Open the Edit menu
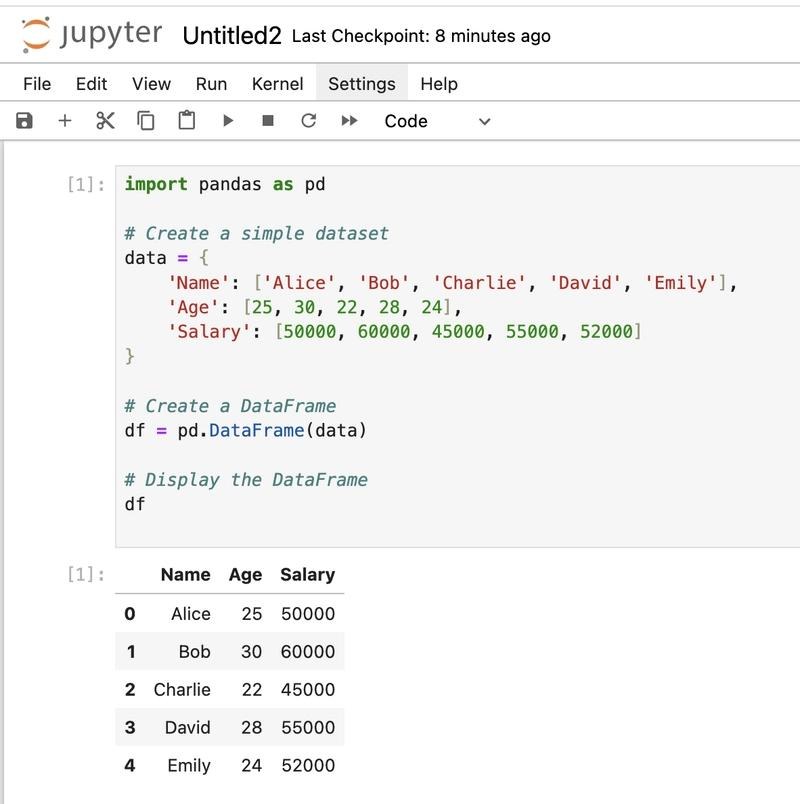 click(x=91, y=84)
